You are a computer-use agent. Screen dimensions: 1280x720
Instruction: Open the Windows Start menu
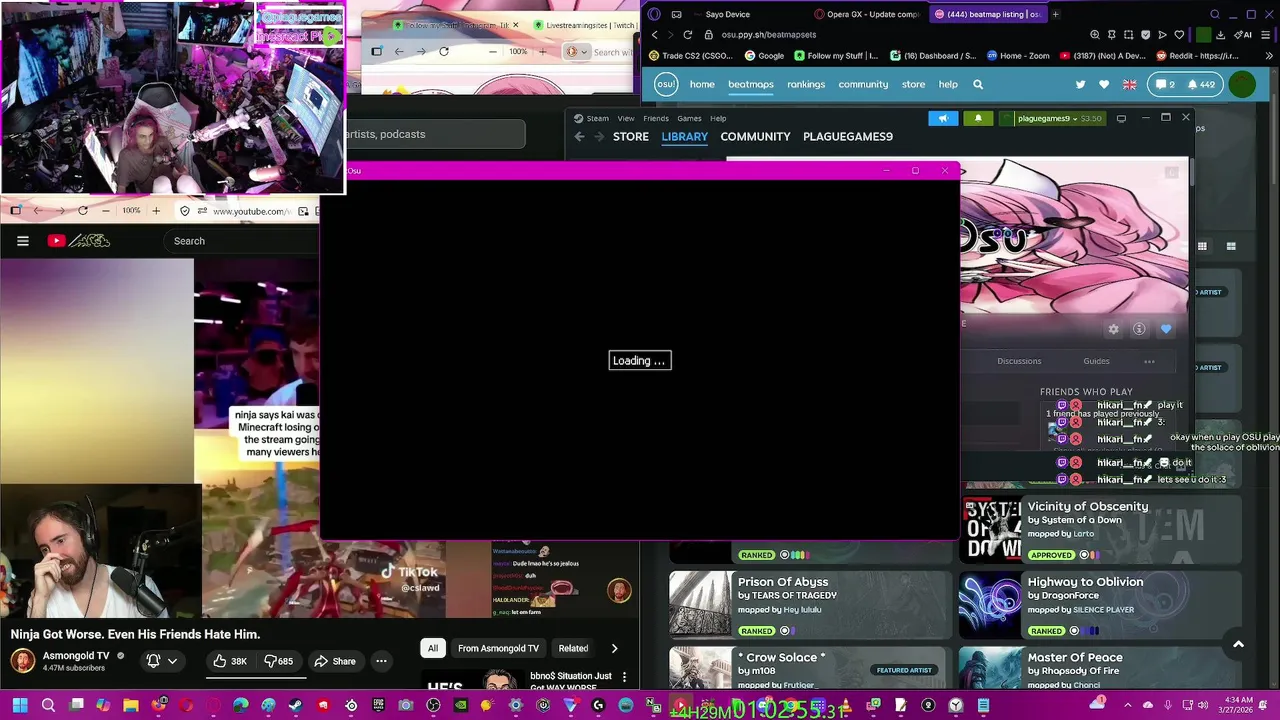pos(20,706)
